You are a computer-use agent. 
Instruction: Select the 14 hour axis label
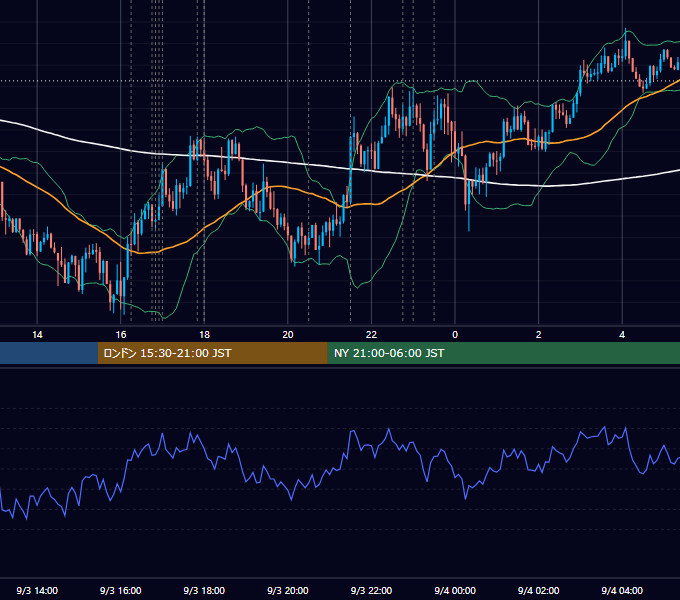coord(37,335)
